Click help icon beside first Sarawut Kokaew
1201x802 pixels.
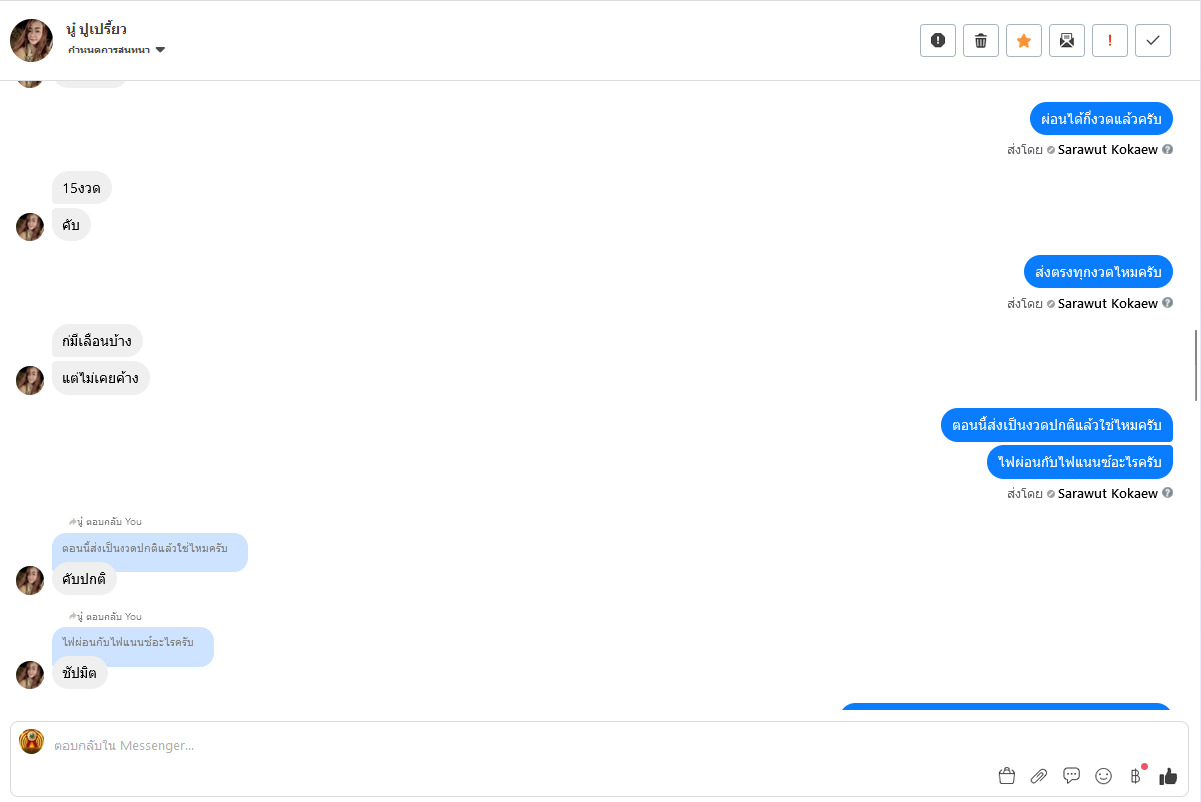coord(1167,150)
